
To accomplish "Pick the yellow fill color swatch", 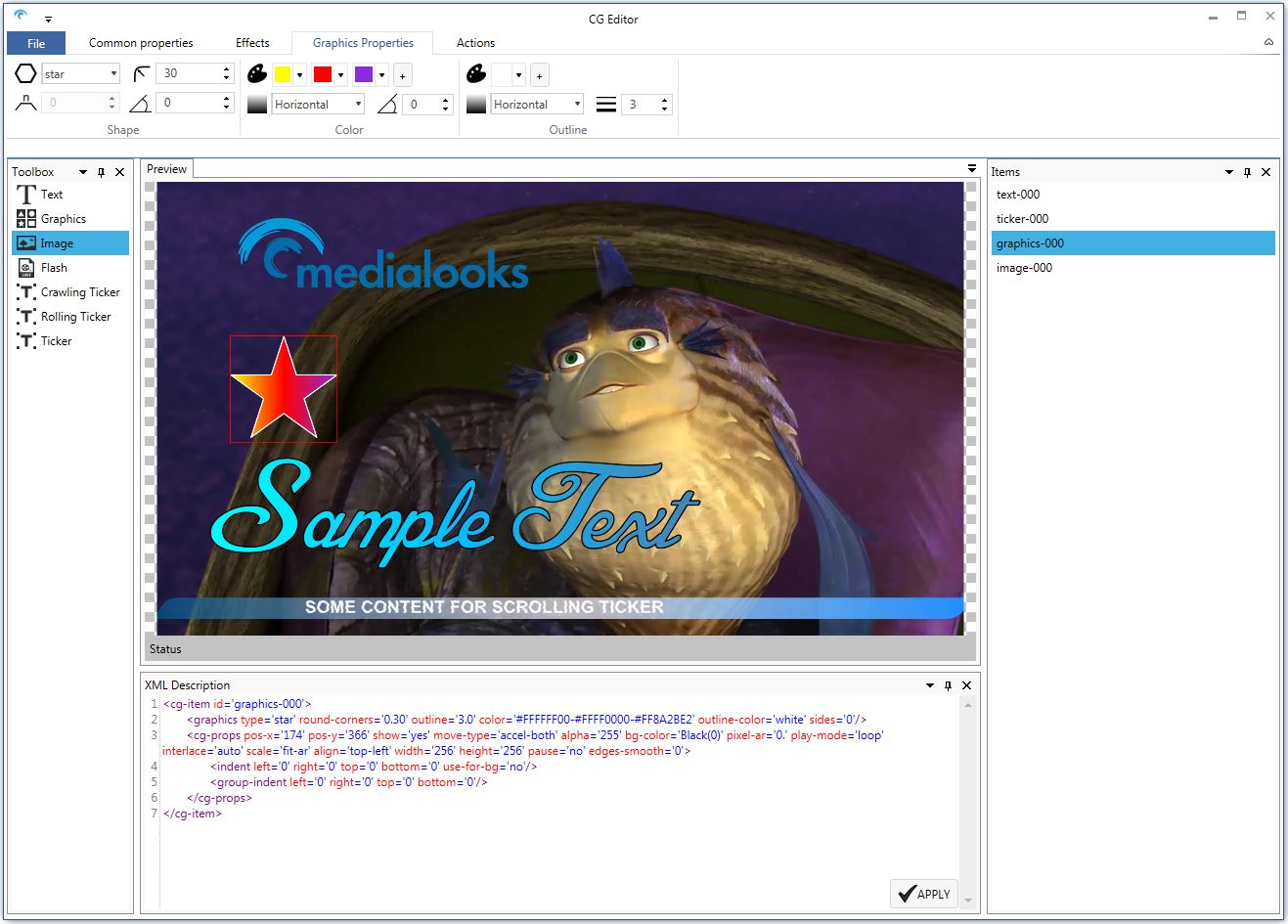I will point(283,74).
